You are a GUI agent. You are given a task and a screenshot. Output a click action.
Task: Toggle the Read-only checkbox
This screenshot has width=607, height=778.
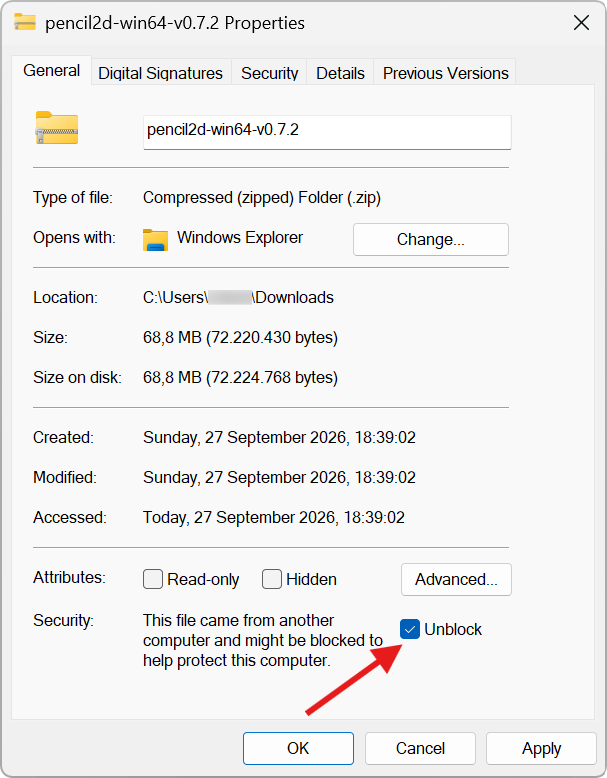pos(153,579)
